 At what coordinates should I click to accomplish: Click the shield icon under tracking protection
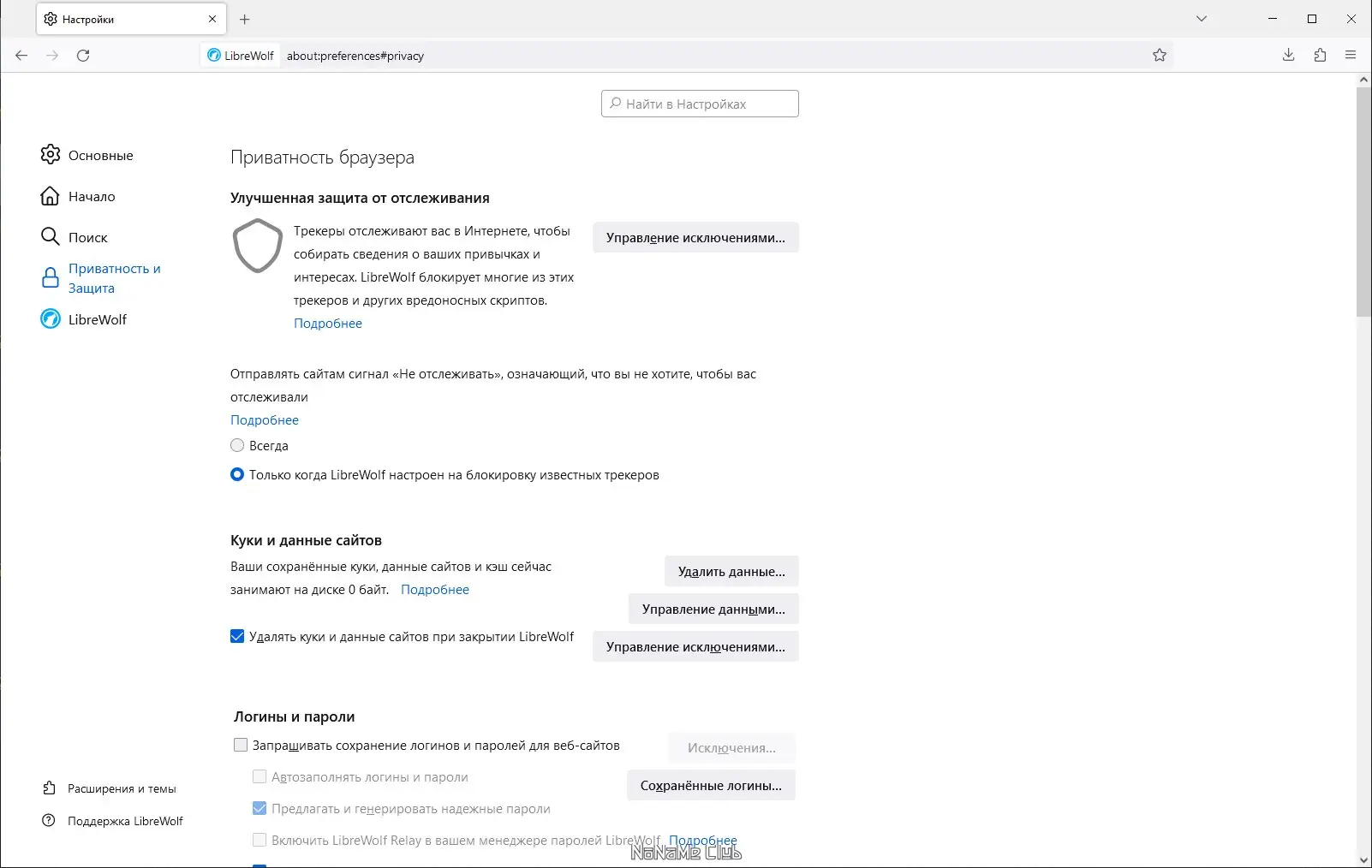tap(258, 246)
